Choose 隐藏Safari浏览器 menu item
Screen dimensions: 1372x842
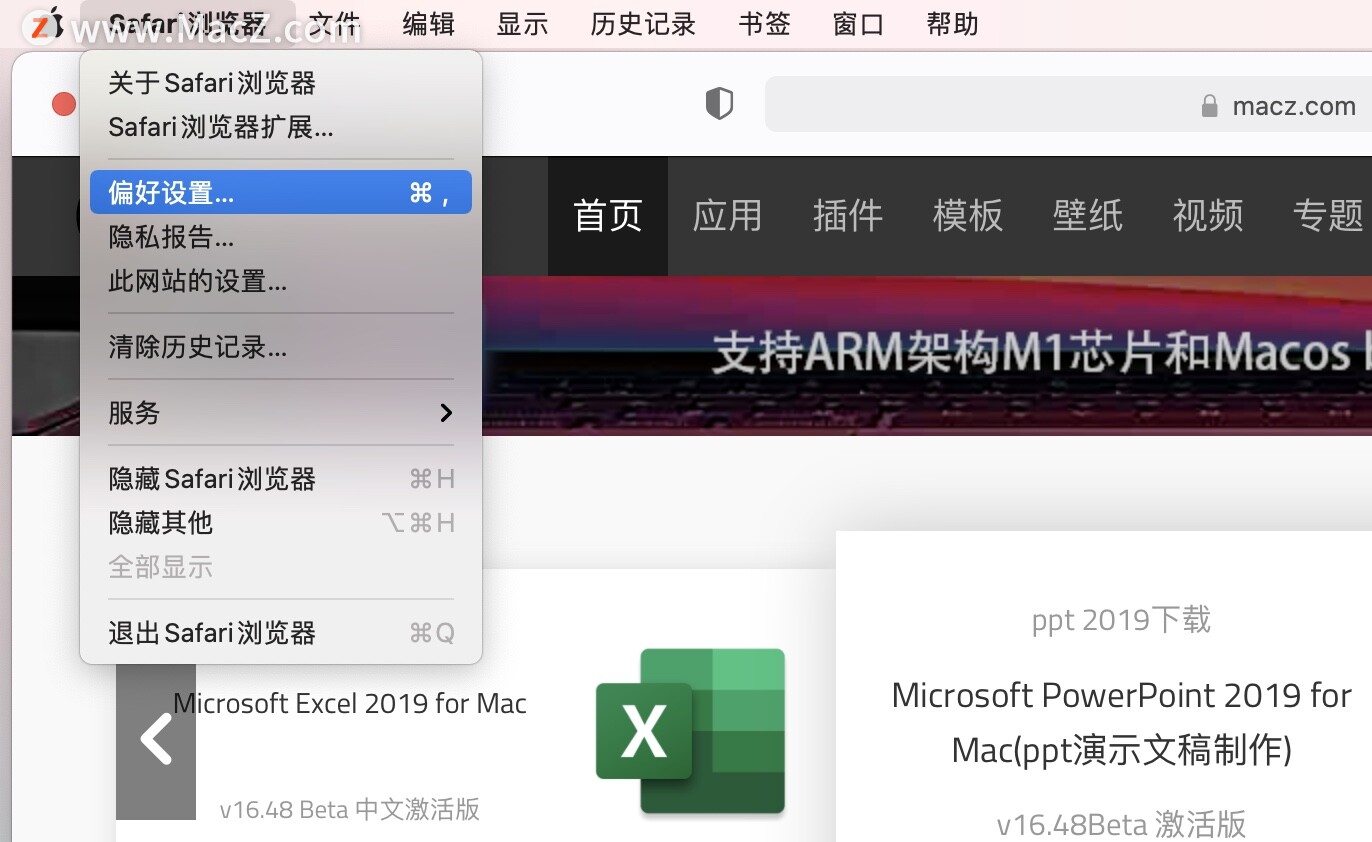(x=281, y=479)
